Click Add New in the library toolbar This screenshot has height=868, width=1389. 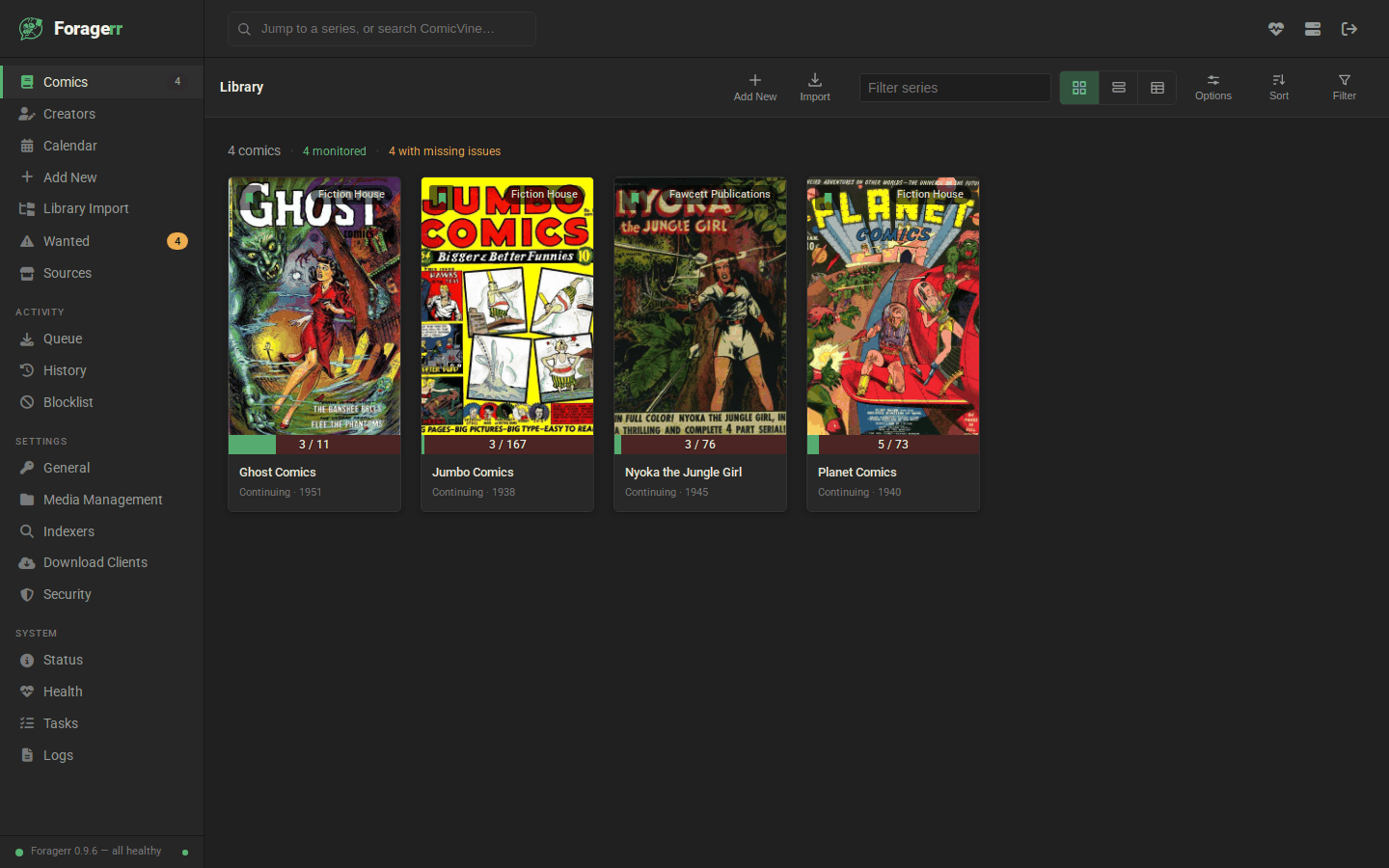coord(755,87)
